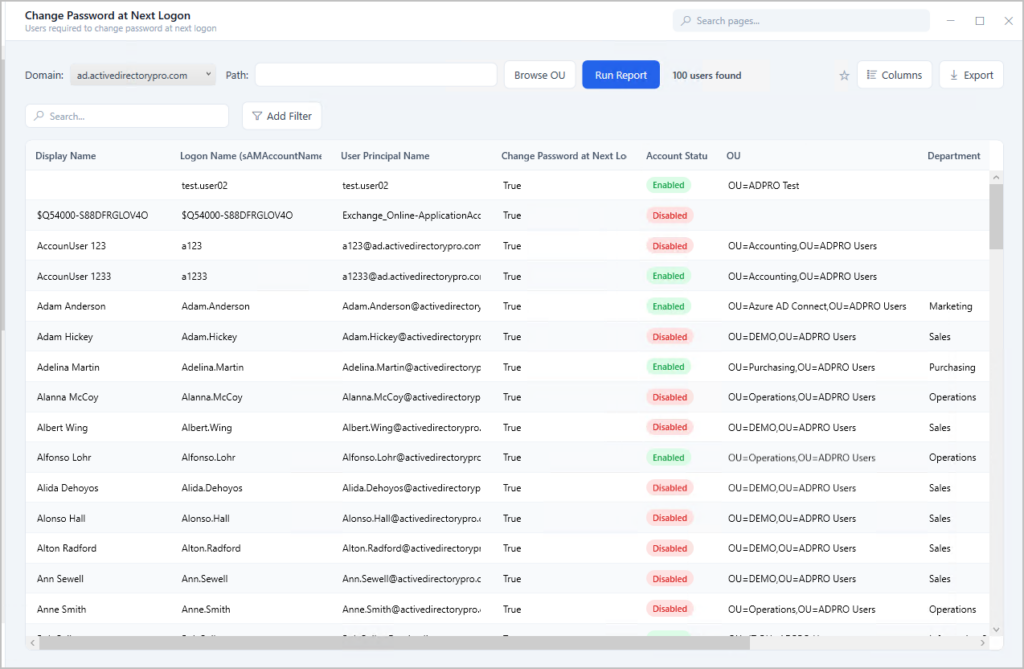Run the password report
1024x669 pixels.
point(620,75)
